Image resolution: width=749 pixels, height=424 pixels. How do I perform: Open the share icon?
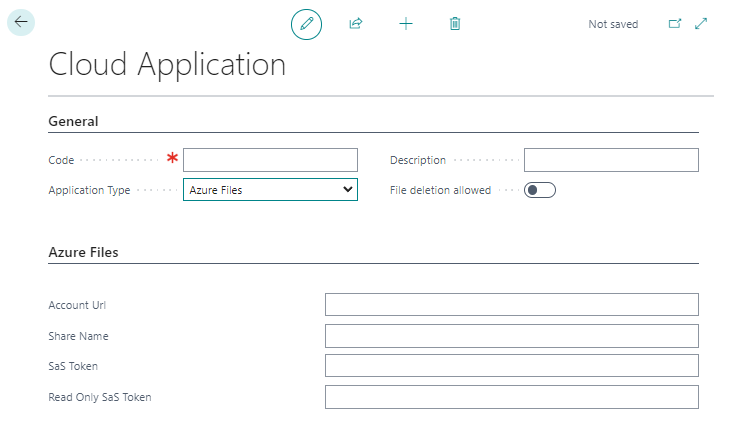[x=356, y=23]
